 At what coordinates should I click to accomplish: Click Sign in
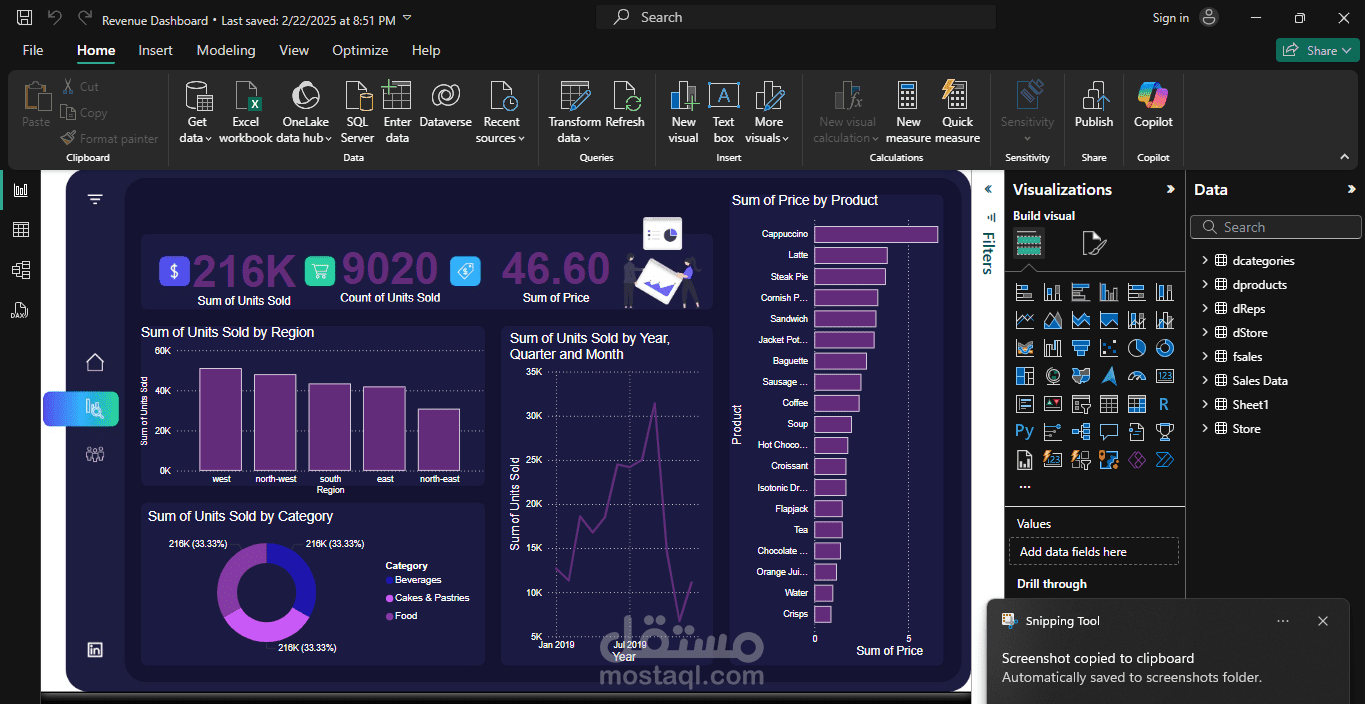1170,18
